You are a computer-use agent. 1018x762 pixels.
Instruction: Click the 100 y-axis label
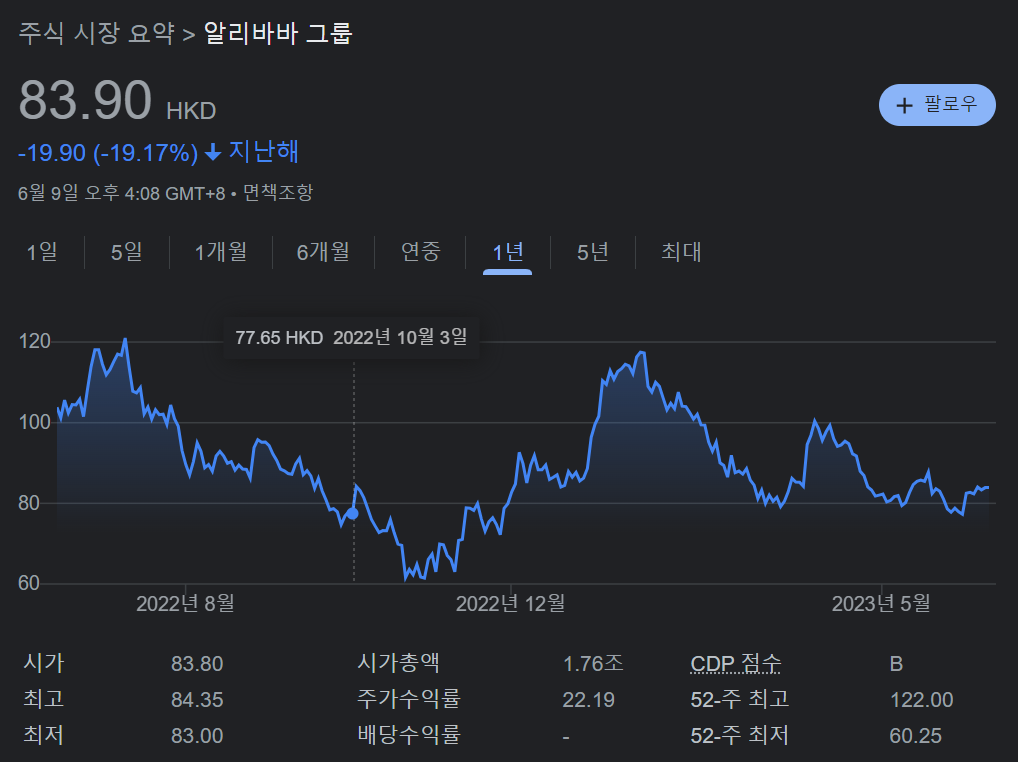34,423
